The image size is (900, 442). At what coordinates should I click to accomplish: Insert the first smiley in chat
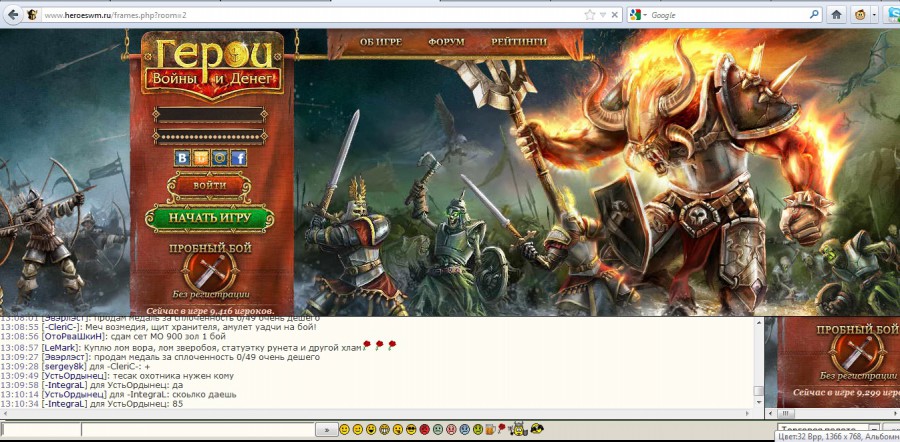[x=345, y=429]
